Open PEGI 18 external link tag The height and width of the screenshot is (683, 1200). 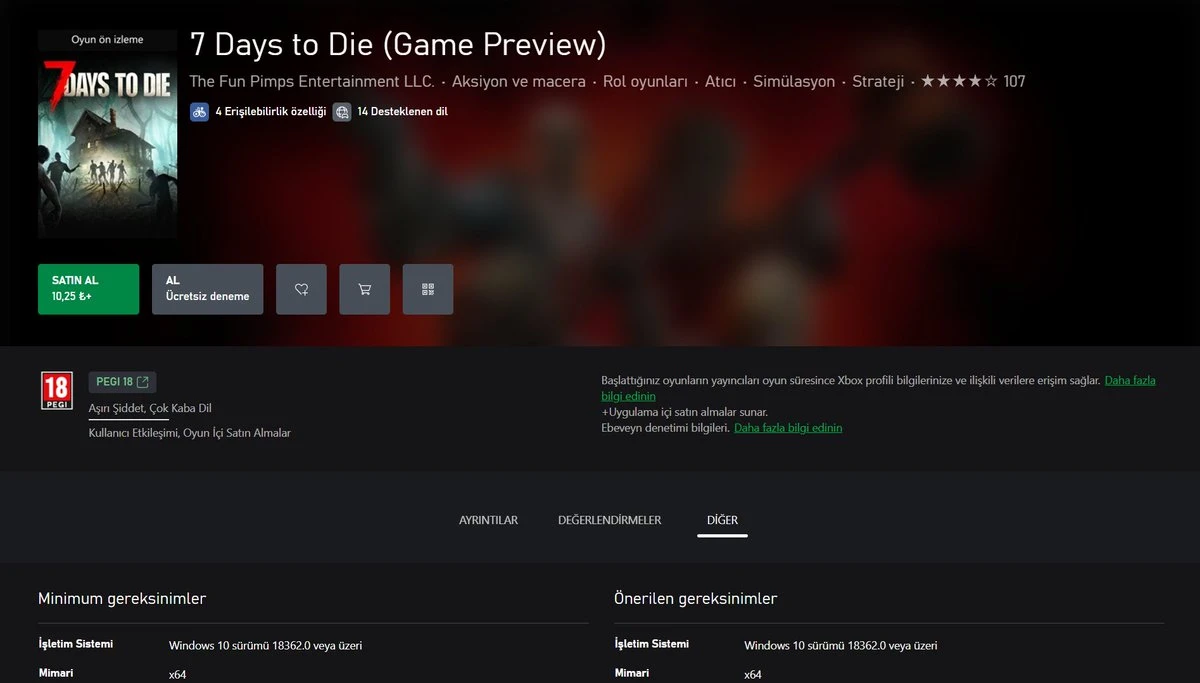point(122,382)
